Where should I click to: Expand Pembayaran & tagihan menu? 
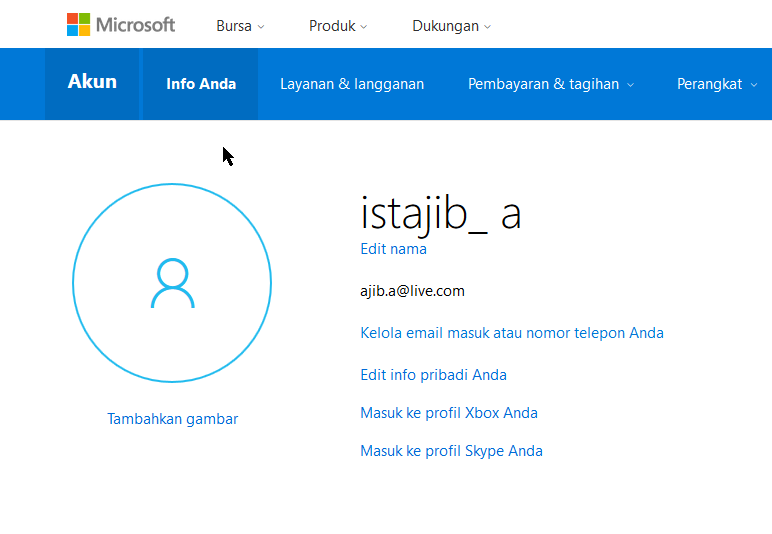tap(551, 84)
